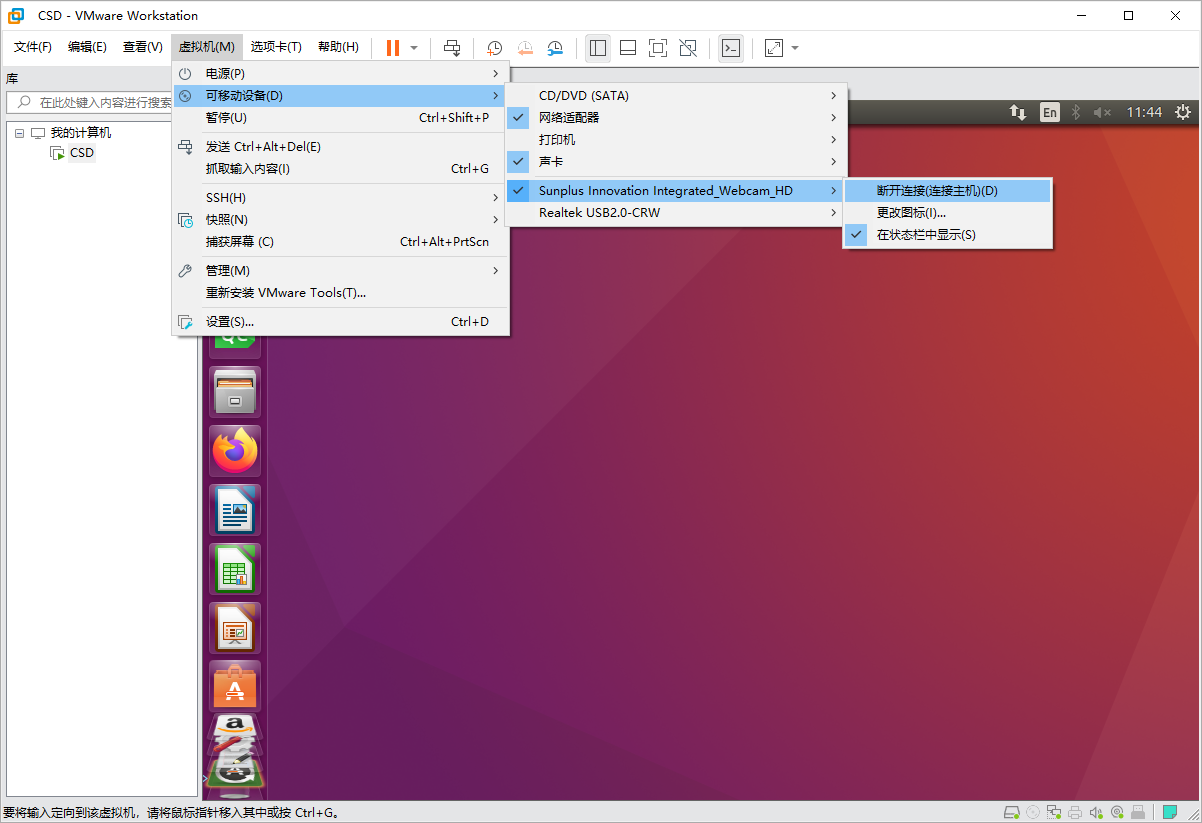Open the 选项卡(T) menu
Image resolution: width=1202 pixels, height=823 pixels.
pos(276,47)
